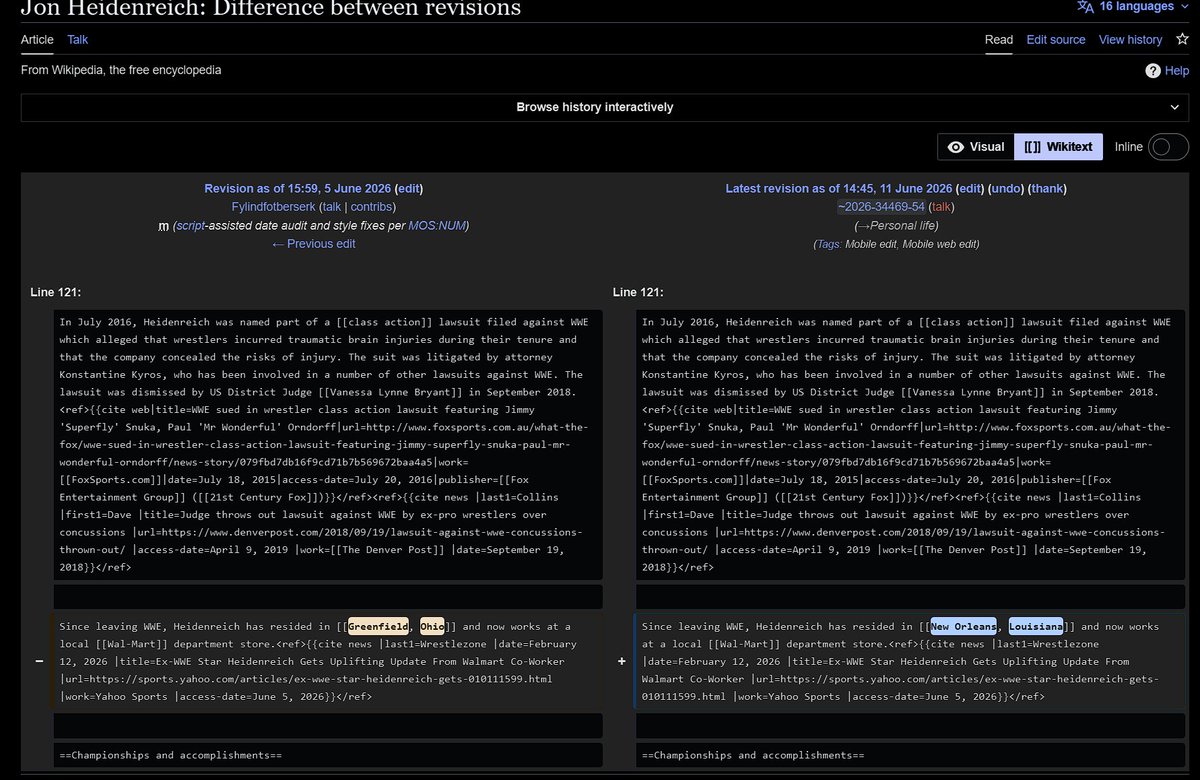This screenshot has height=780, width=1200.
Task: Open the Personal life section link
Action: pos(896,226)
